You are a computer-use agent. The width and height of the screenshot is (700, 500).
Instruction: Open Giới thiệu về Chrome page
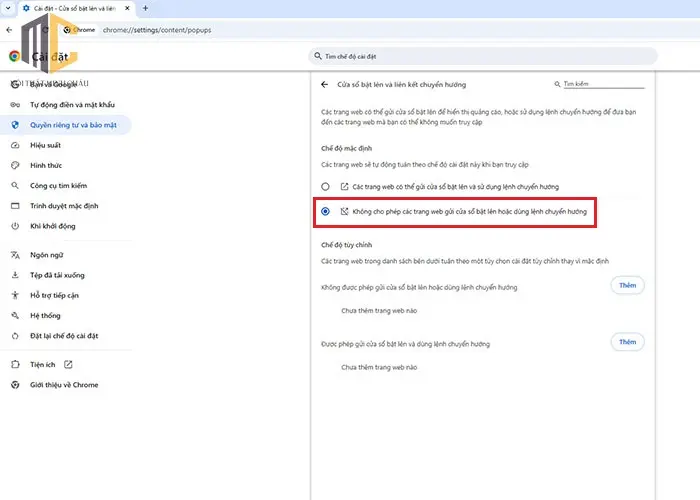(66, 385)
